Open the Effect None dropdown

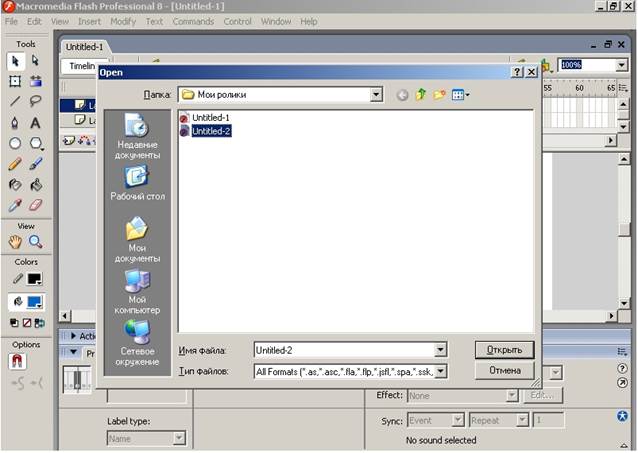click(511, 395)
